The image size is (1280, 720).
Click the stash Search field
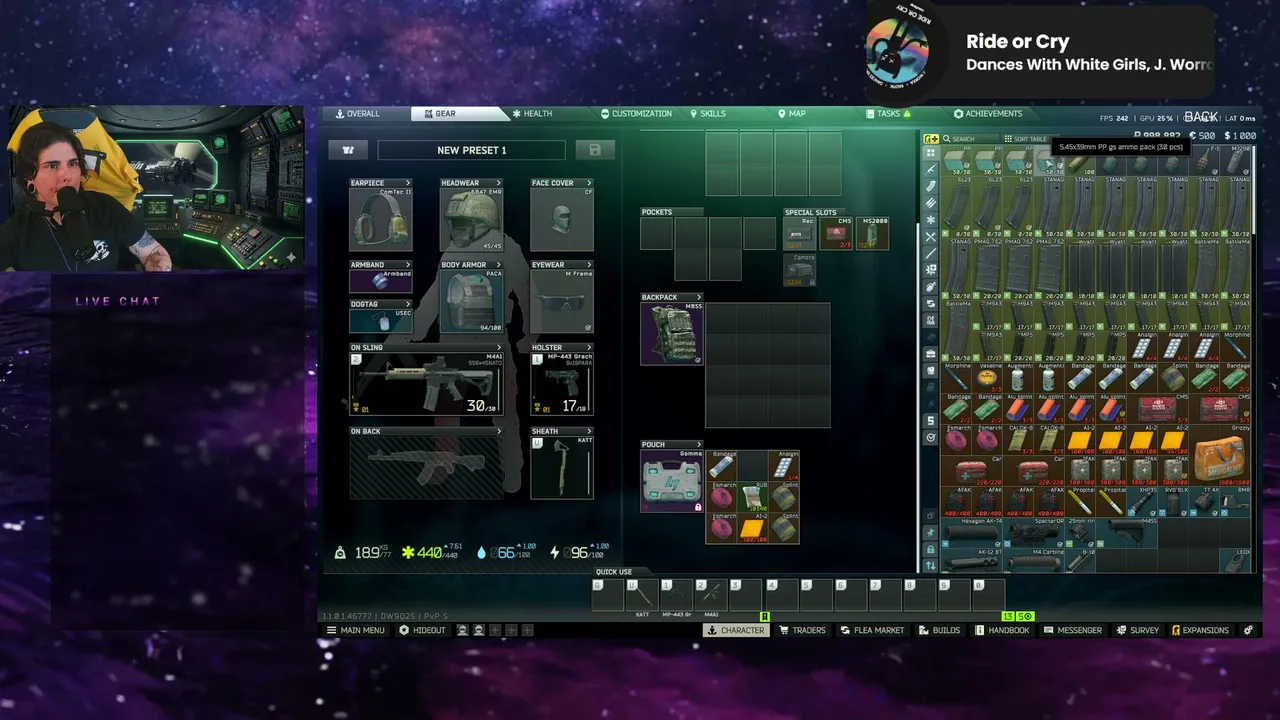[968, 139]
